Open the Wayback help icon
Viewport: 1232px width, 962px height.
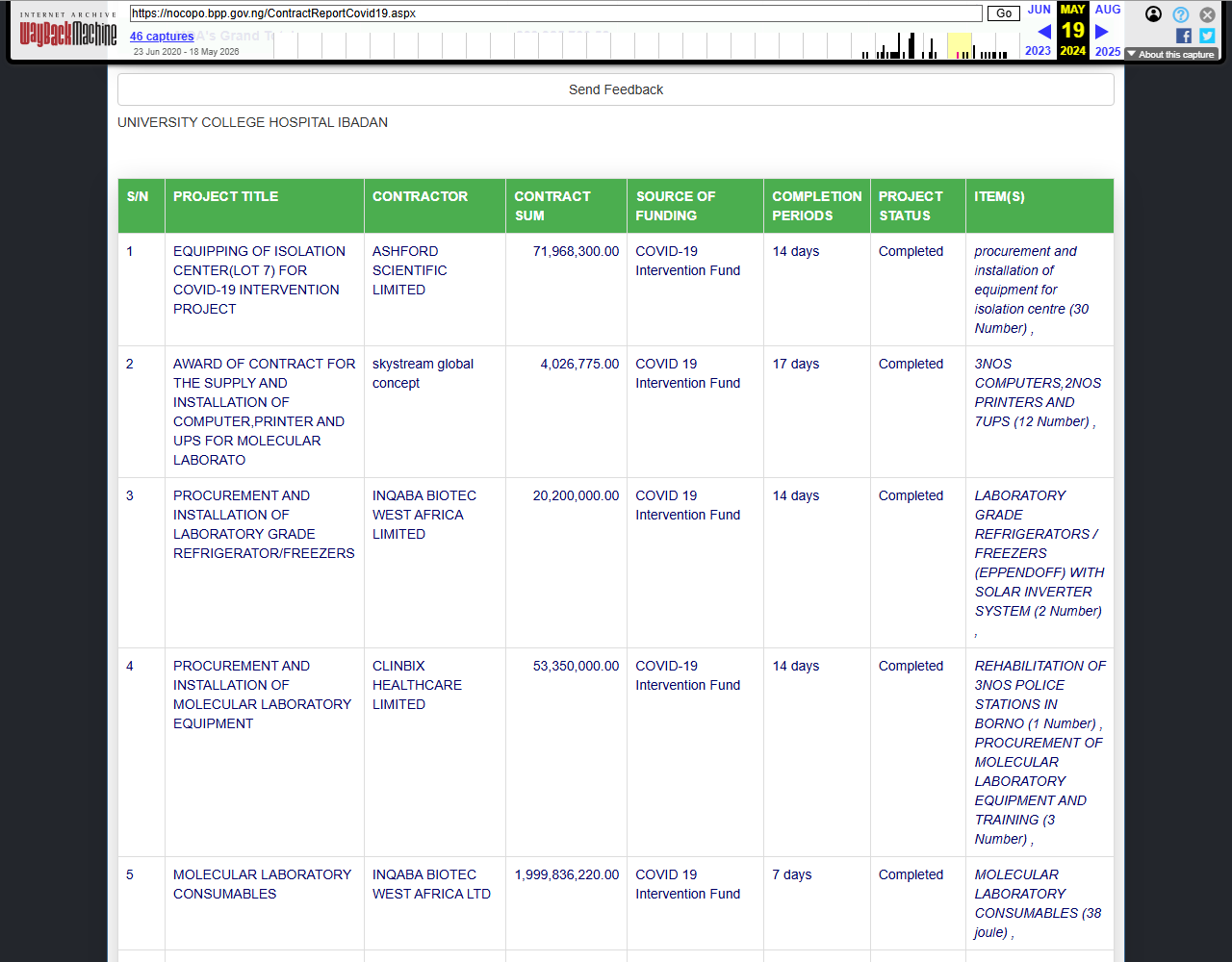[1181, 14]
